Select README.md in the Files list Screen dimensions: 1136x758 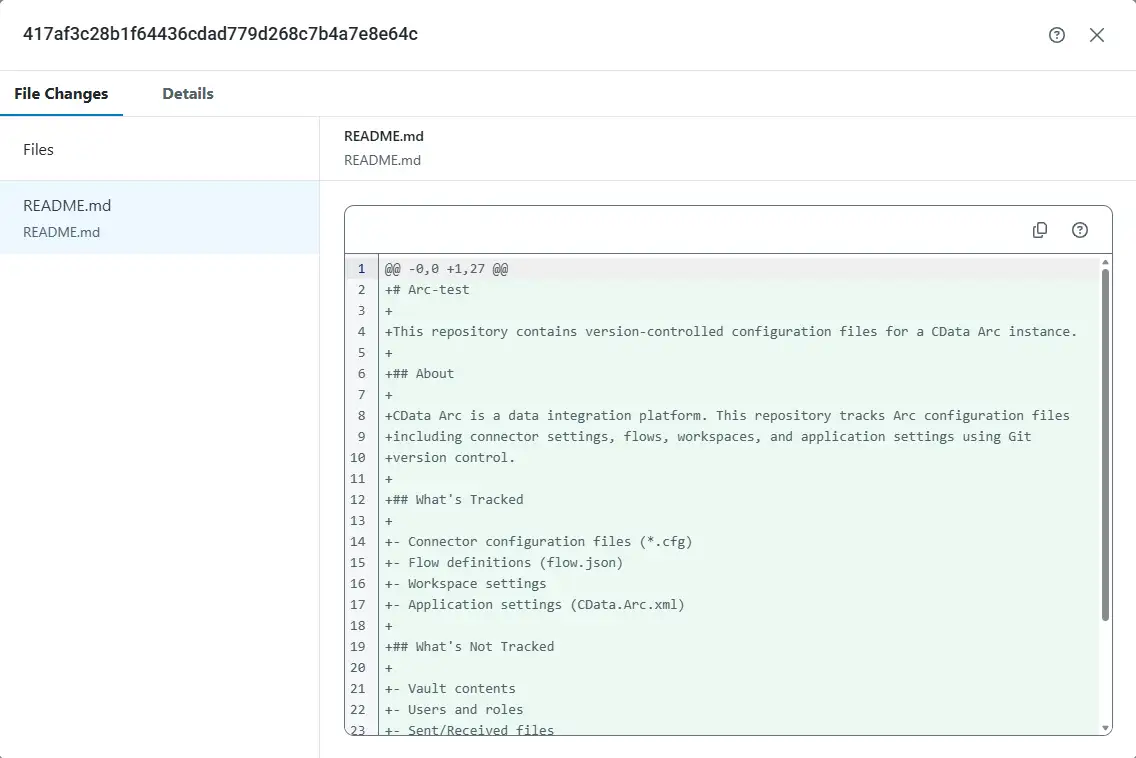pyautogui.click(x=159, y=217)
